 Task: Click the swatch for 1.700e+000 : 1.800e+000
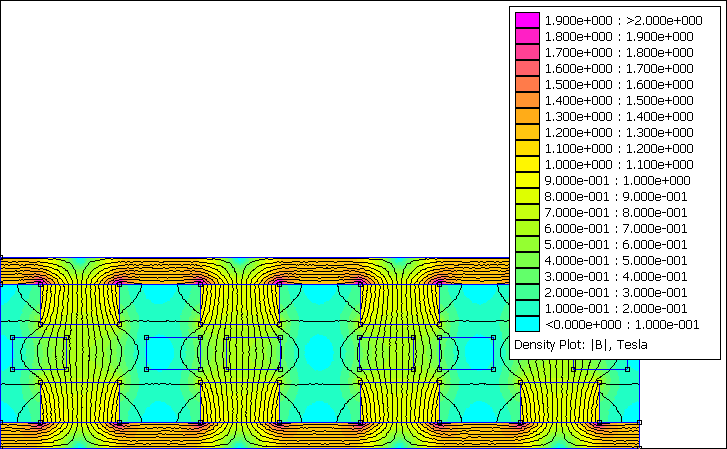pos(527,52)
